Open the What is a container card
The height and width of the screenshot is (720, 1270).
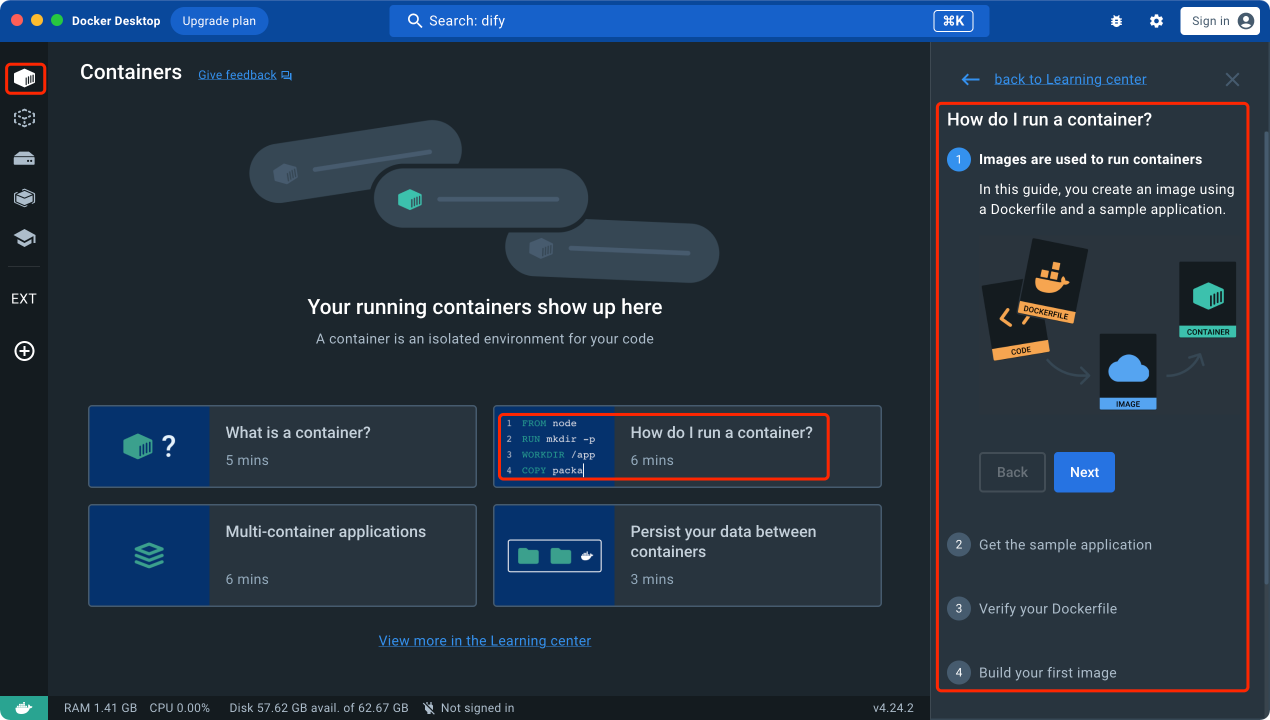coord(282,446)
